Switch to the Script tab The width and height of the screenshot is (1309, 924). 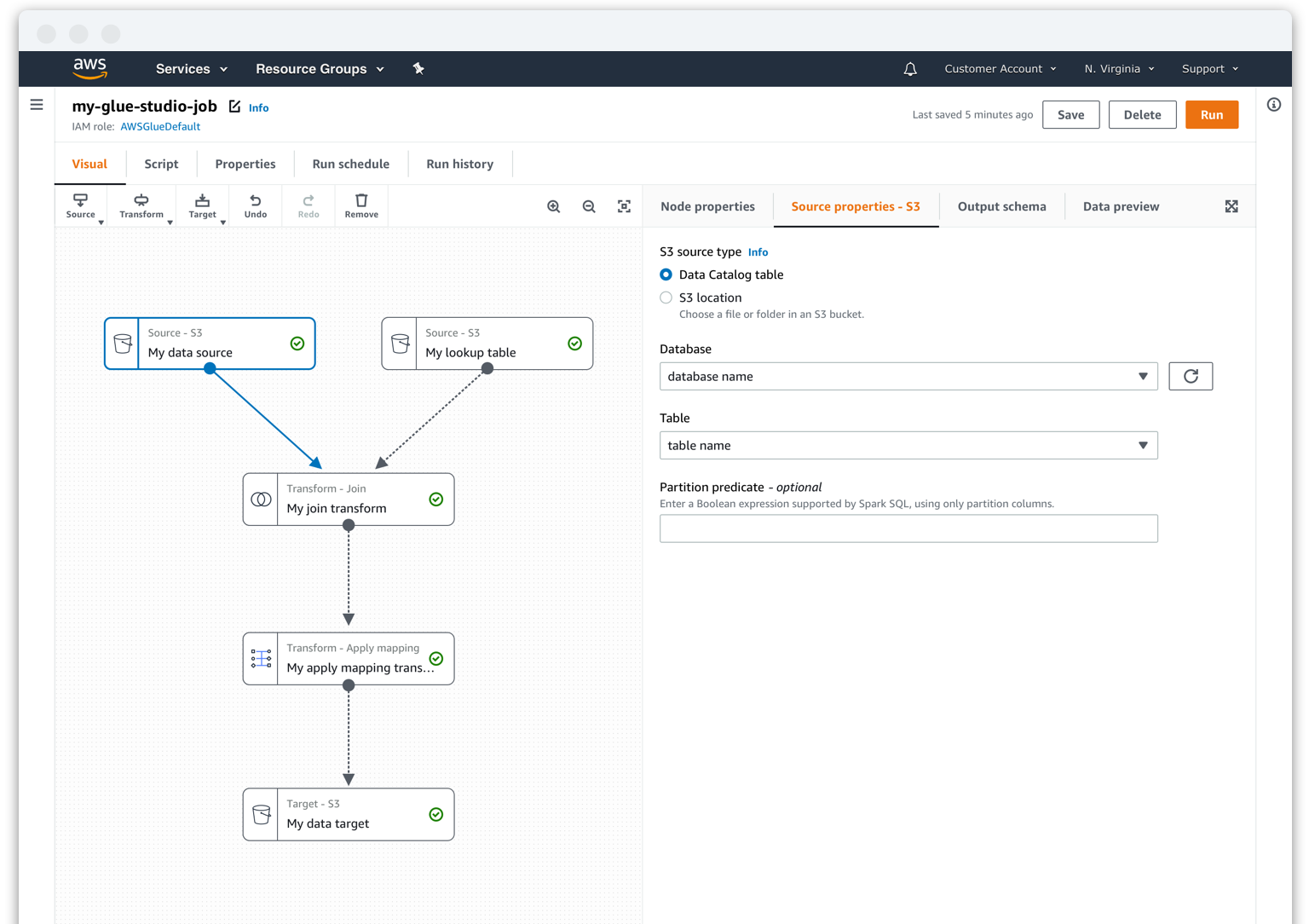[x=161, y=164]
